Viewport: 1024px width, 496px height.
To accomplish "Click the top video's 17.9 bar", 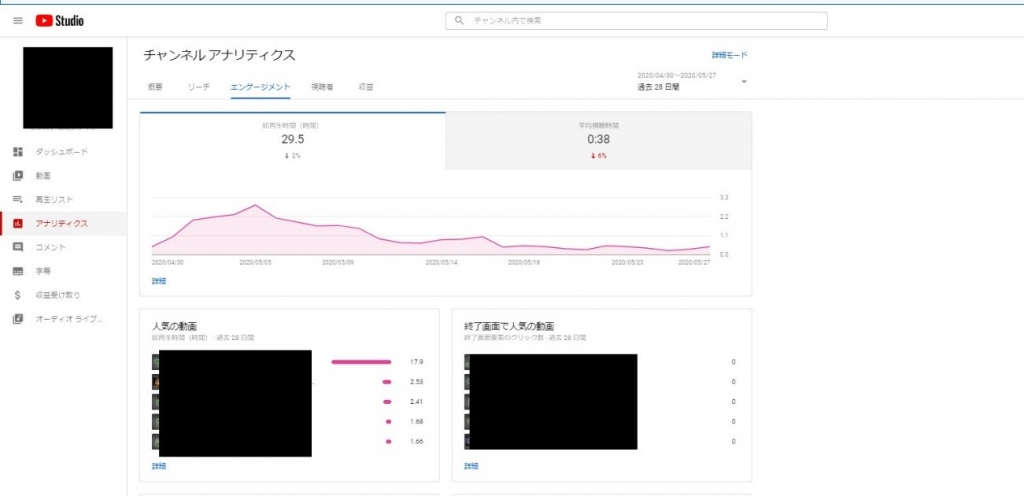I will [361, 361].
